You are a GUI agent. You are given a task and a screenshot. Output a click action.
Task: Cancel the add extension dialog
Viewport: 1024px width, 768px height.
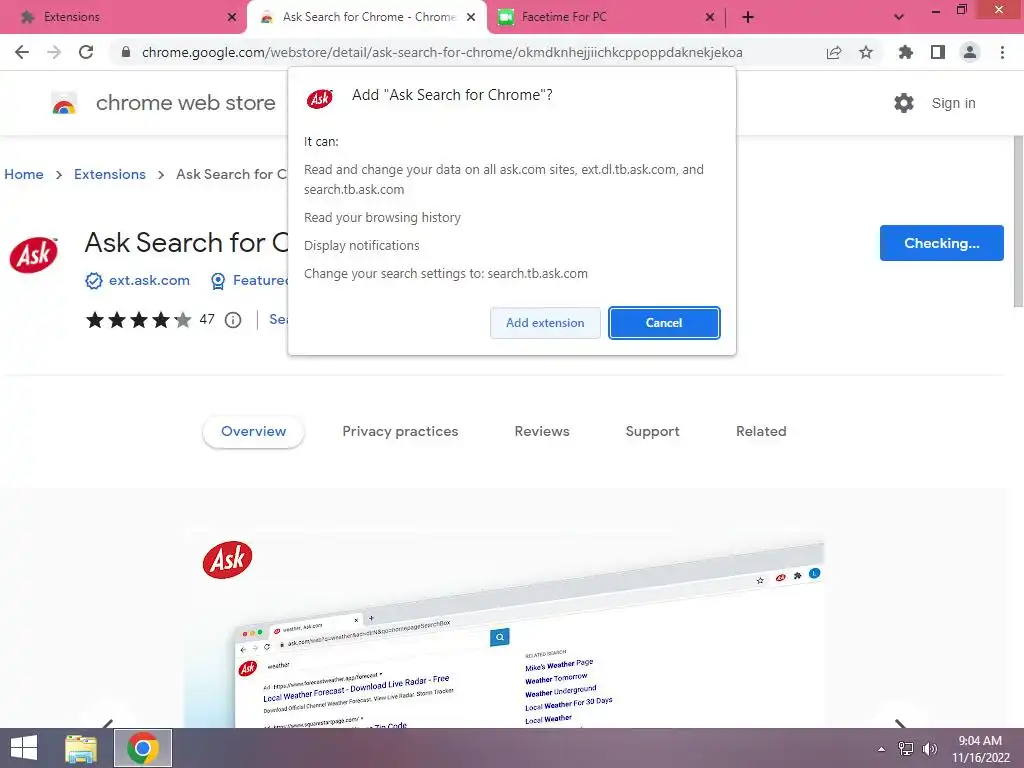664,323
